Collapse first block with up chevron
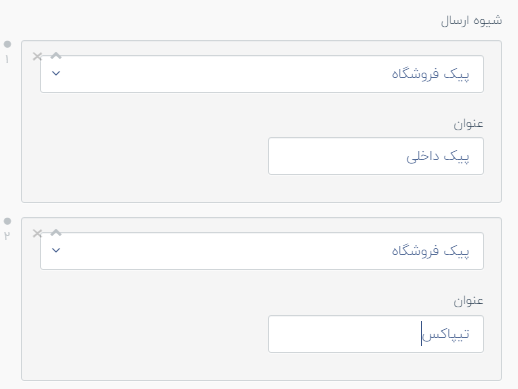This screenshot has height=389, width=518. pos(56,56)
